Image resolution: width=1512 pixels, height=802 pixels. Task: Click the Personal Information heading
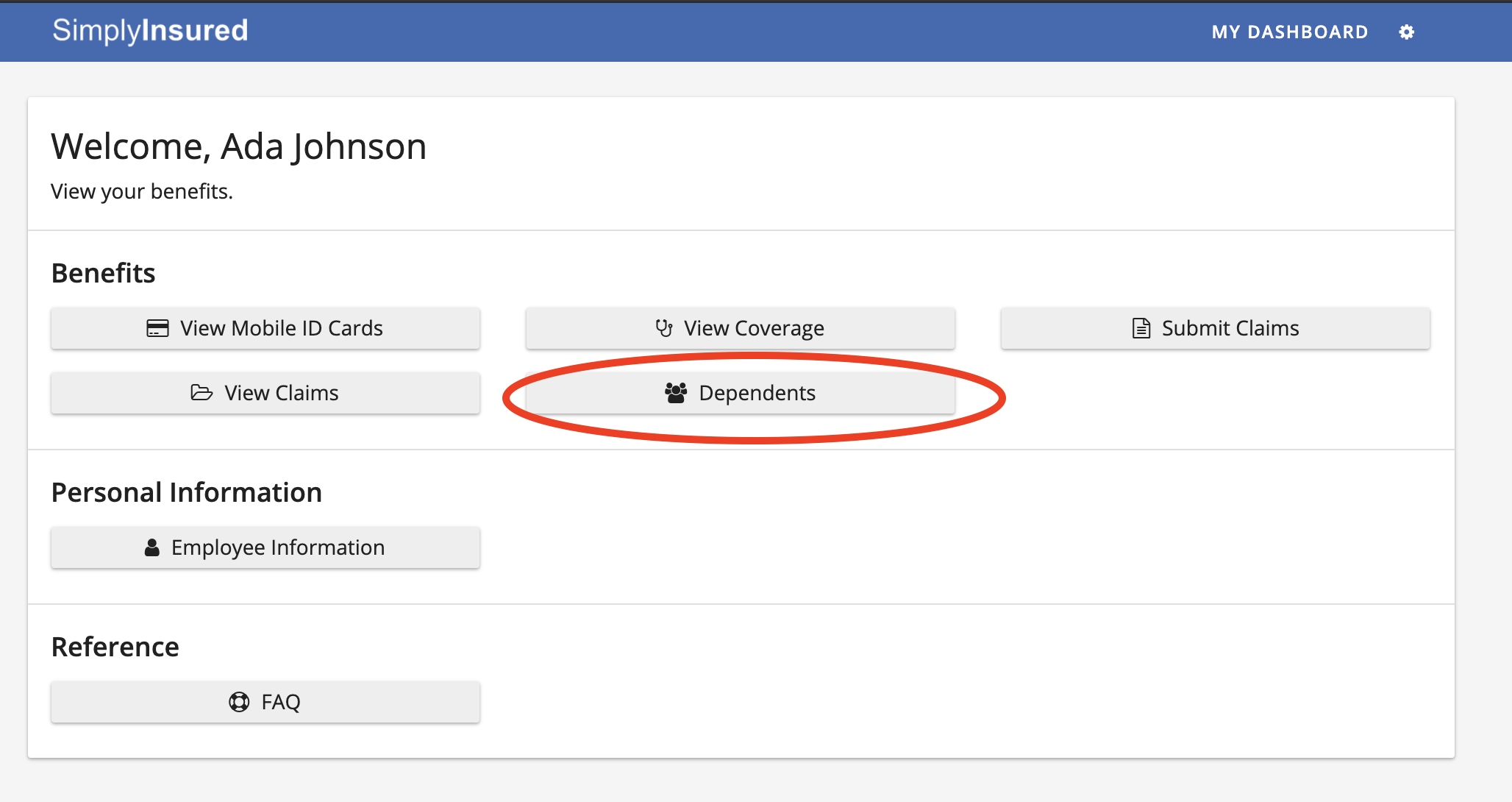(186, 492)
